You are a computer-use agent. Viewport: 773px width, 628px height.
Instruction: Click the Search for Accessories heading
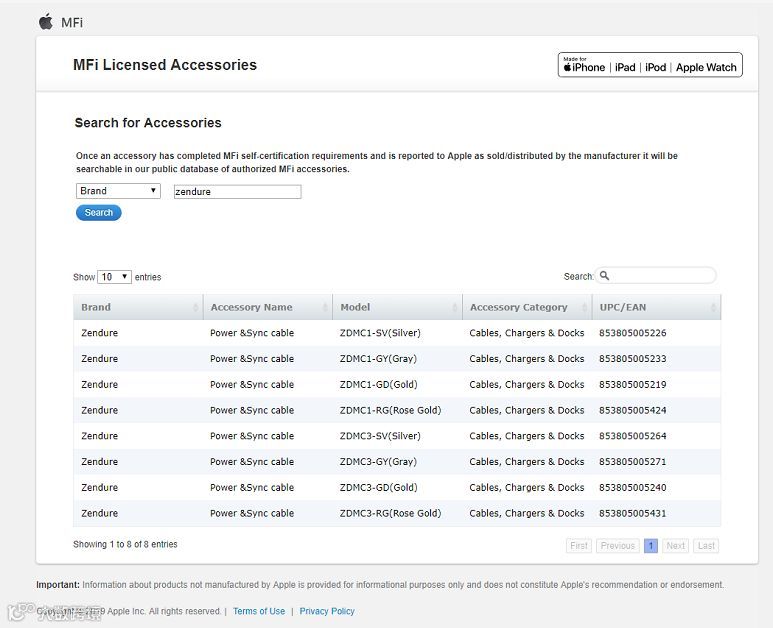[x=148, y=123]
